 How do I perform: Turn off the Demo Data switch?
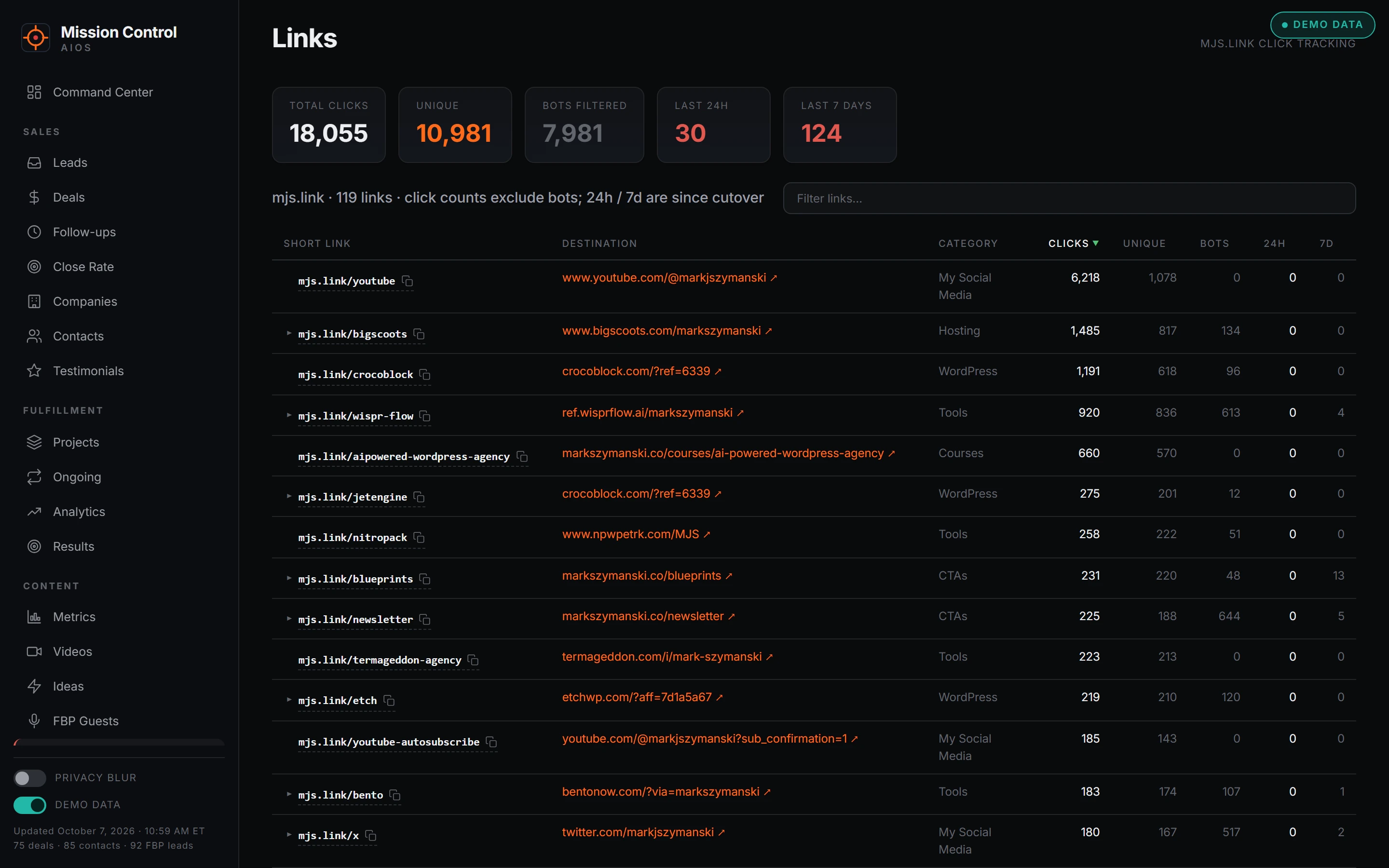pos(30,805)
